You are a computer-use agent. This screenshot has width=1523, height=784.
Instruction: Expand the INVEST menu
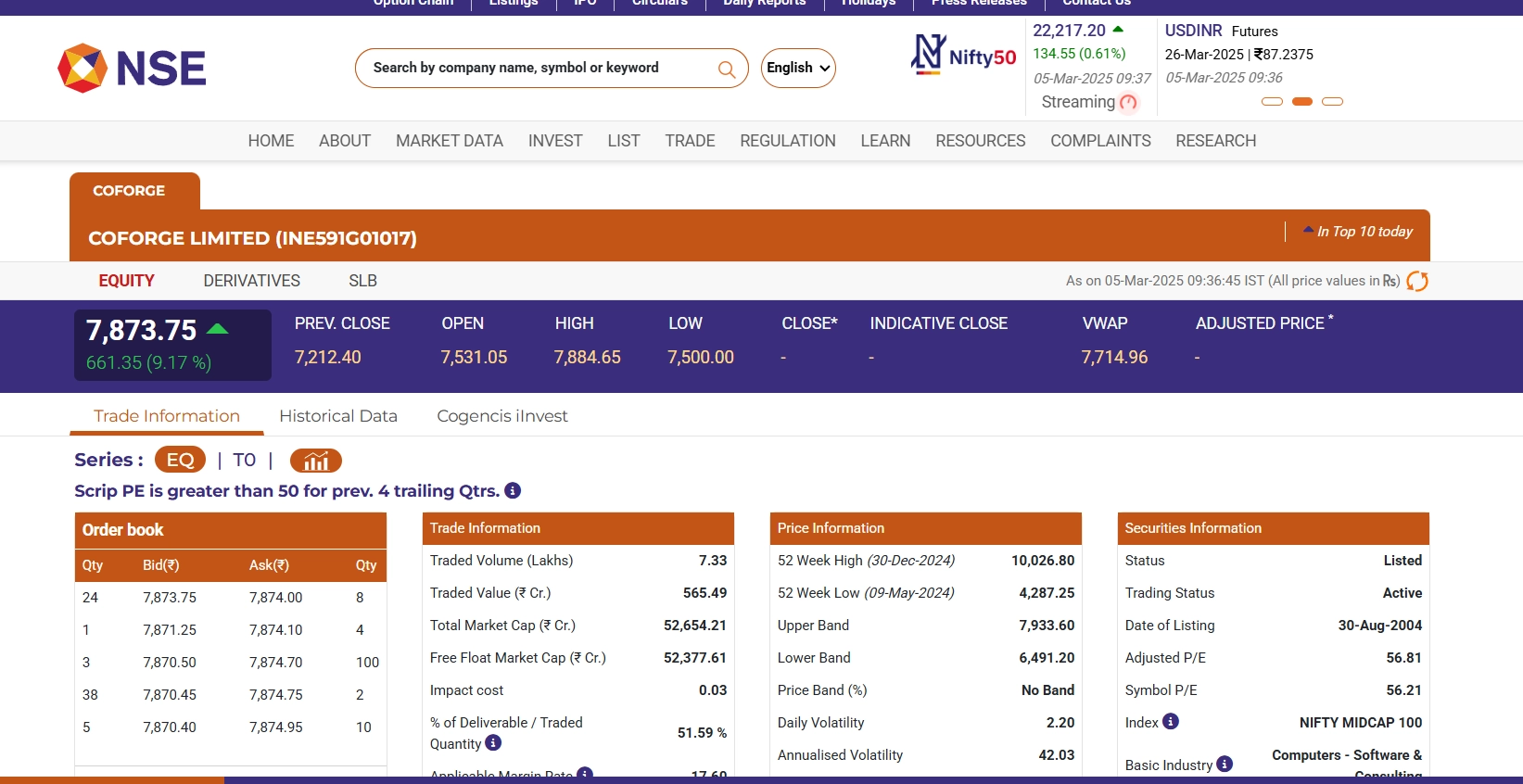click(x=554, y=141)
